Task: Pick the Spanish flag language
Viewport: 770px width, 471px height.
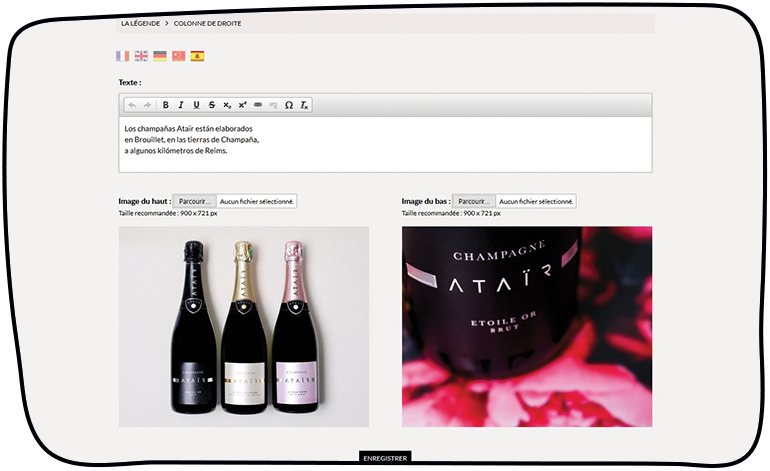Action: (x=198, y=56)
